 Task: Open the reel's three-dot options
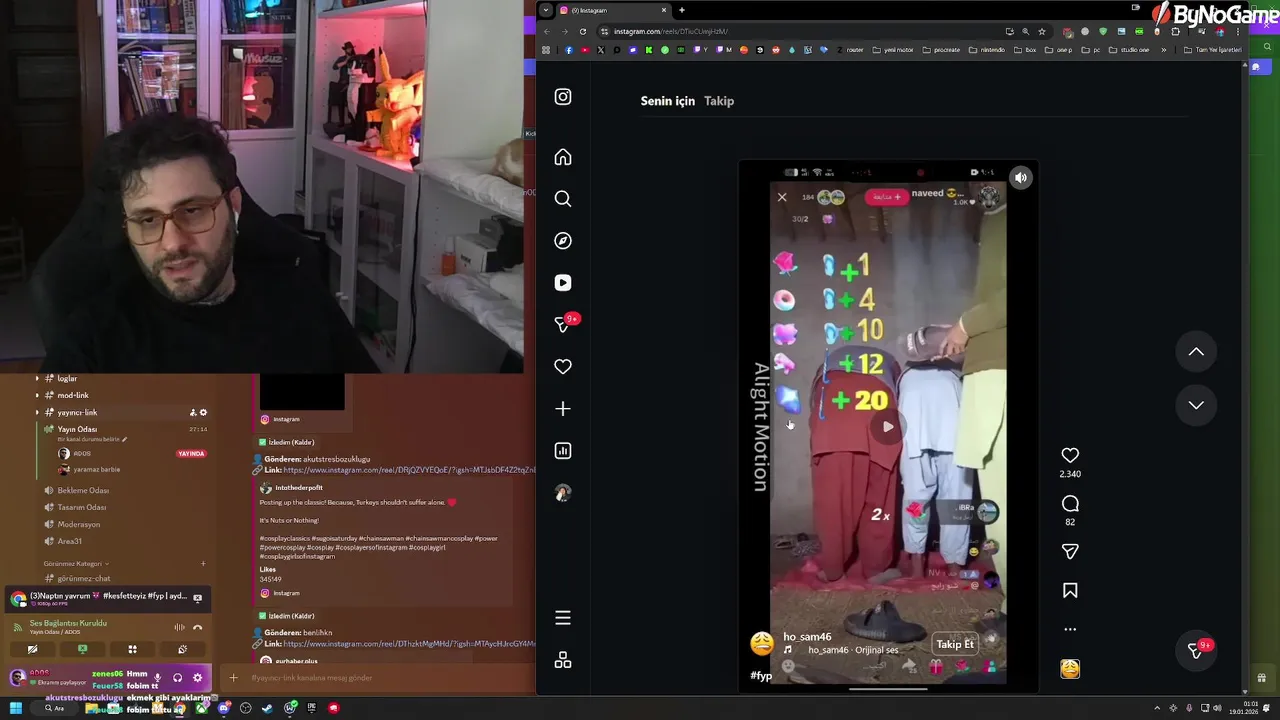(1070, 630)
